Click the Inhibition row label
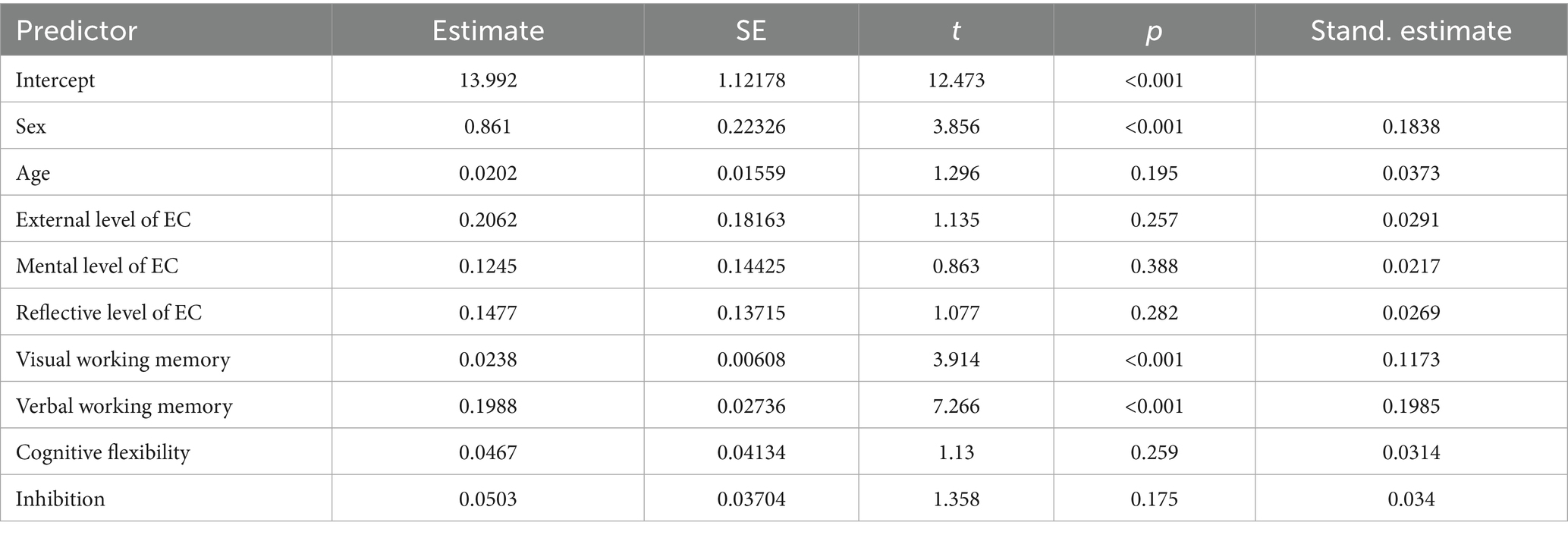This screenshot has height=535, width=1568. pyautogui.click(x=61, y=499)
